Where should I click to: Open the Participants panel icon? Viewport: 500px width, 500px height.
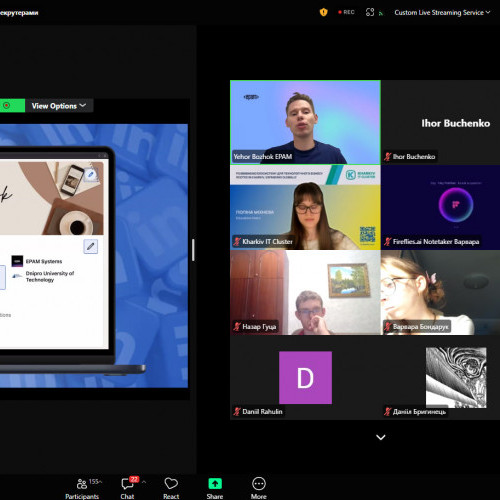click(x=82, y=484)
